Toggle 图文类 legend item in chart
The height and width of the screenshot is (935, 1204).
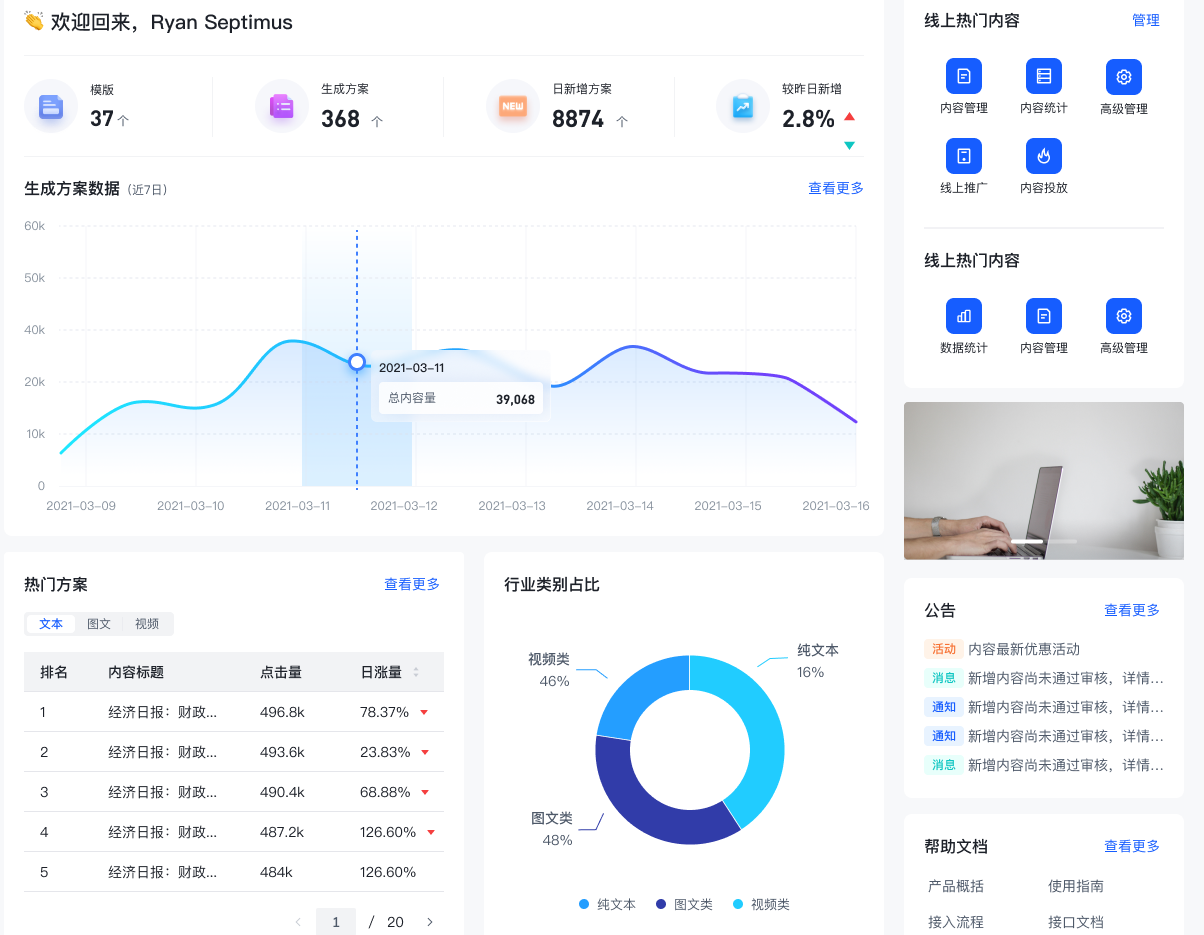coord(684,904)
